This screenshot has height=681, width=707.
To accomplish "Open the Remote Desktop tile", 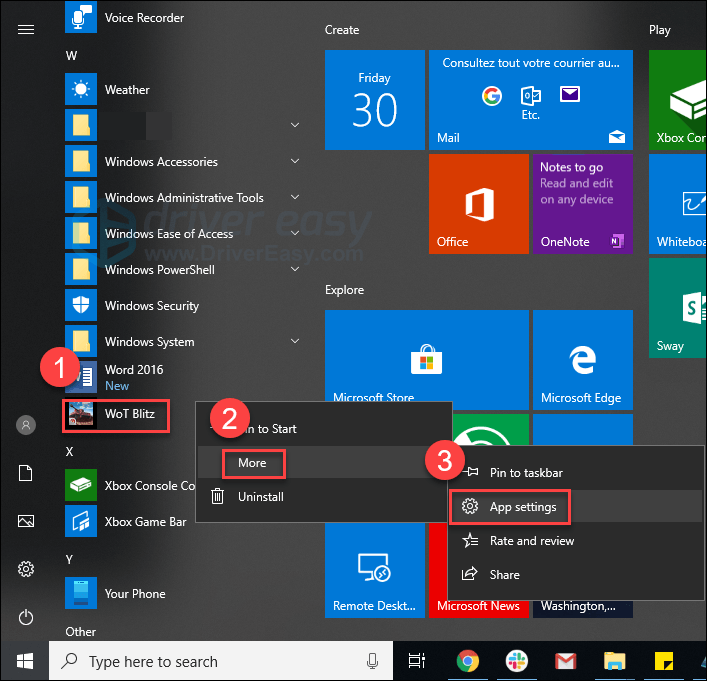I will coord(375,571).
